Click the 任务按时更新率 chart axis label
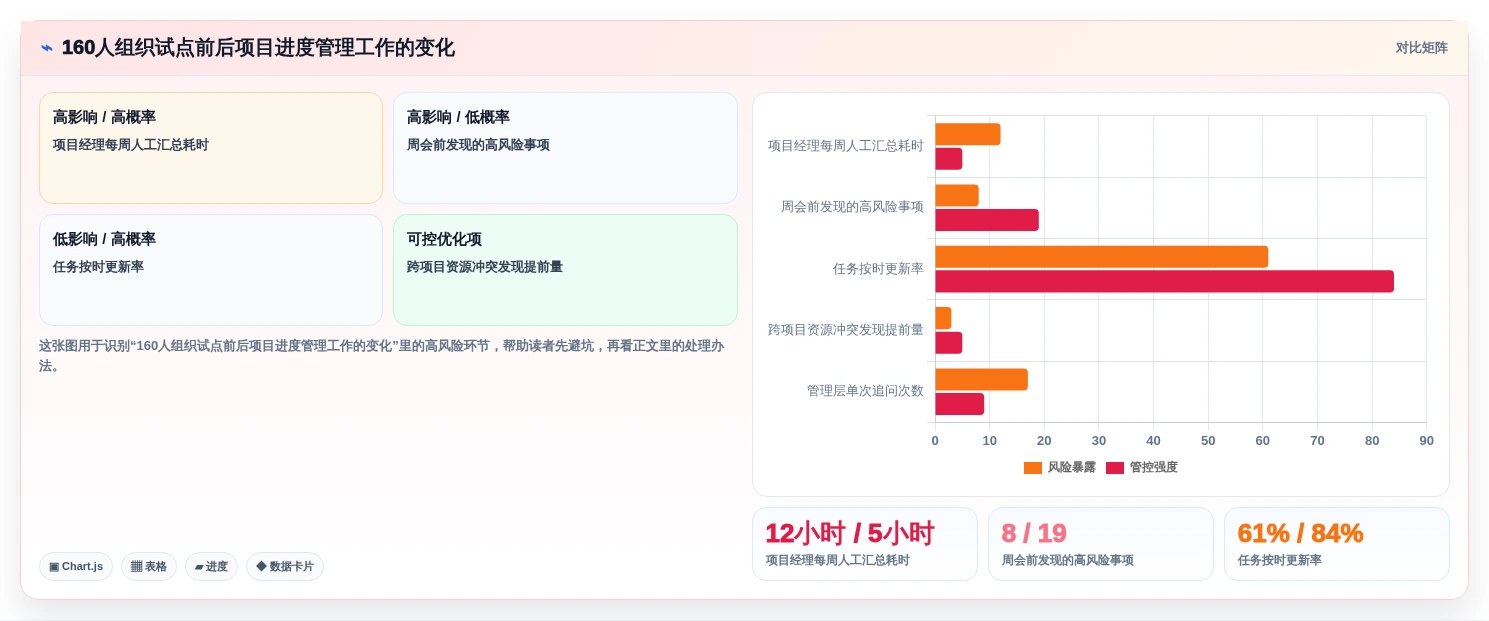Viewport: 1489px width, 621px height. [878, 269]
